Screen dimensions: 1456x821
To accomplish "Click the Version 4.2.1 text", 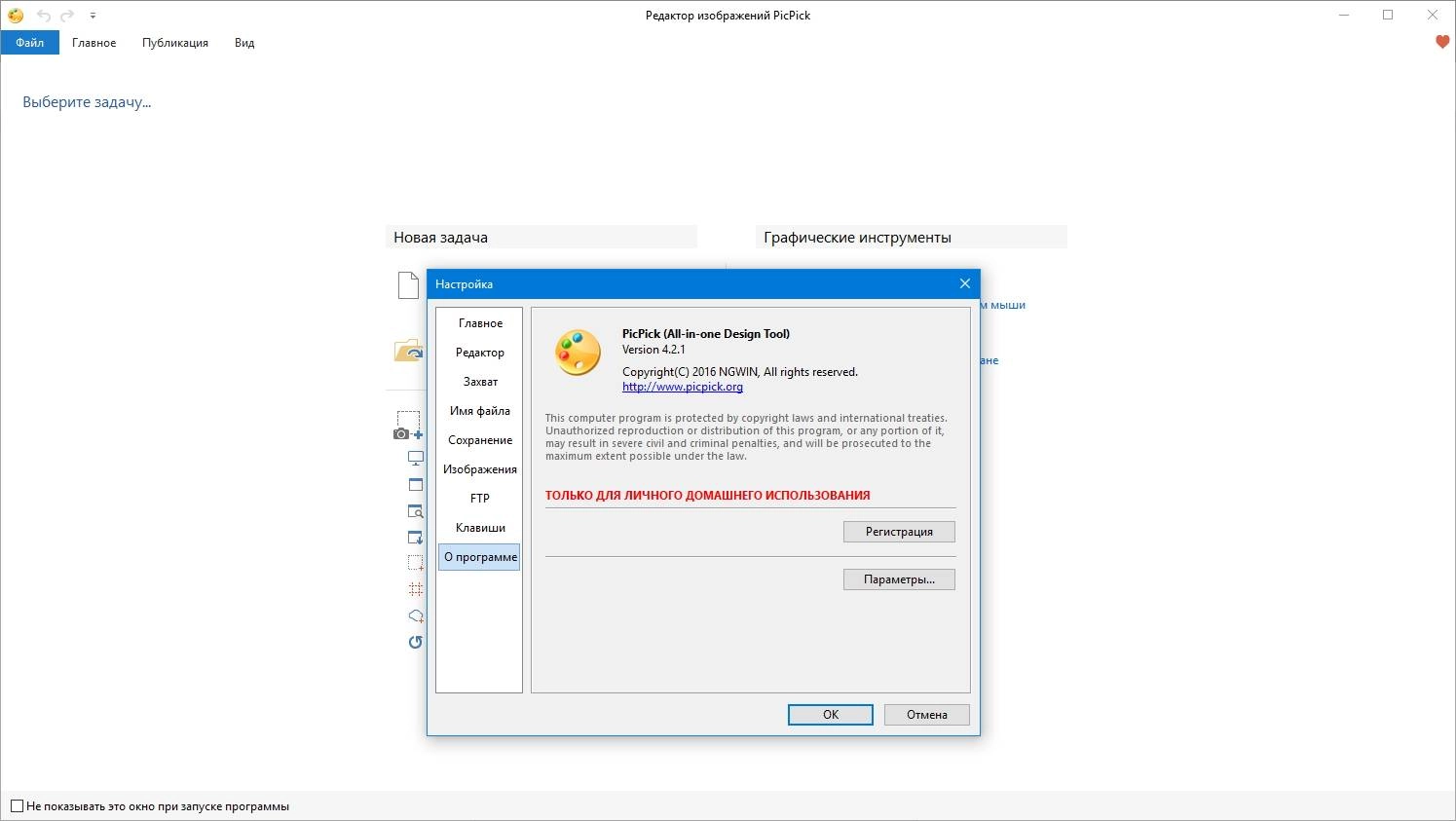I will click(653, 350).
